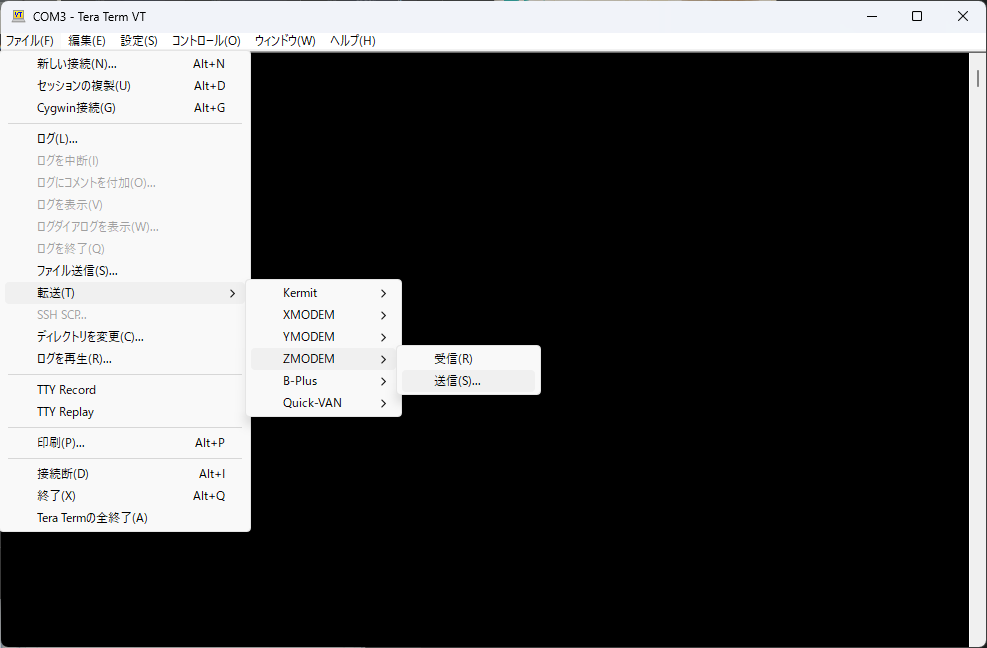
Task: Choose ログを再生(R)... entry
Action: (x=125, y=359)
